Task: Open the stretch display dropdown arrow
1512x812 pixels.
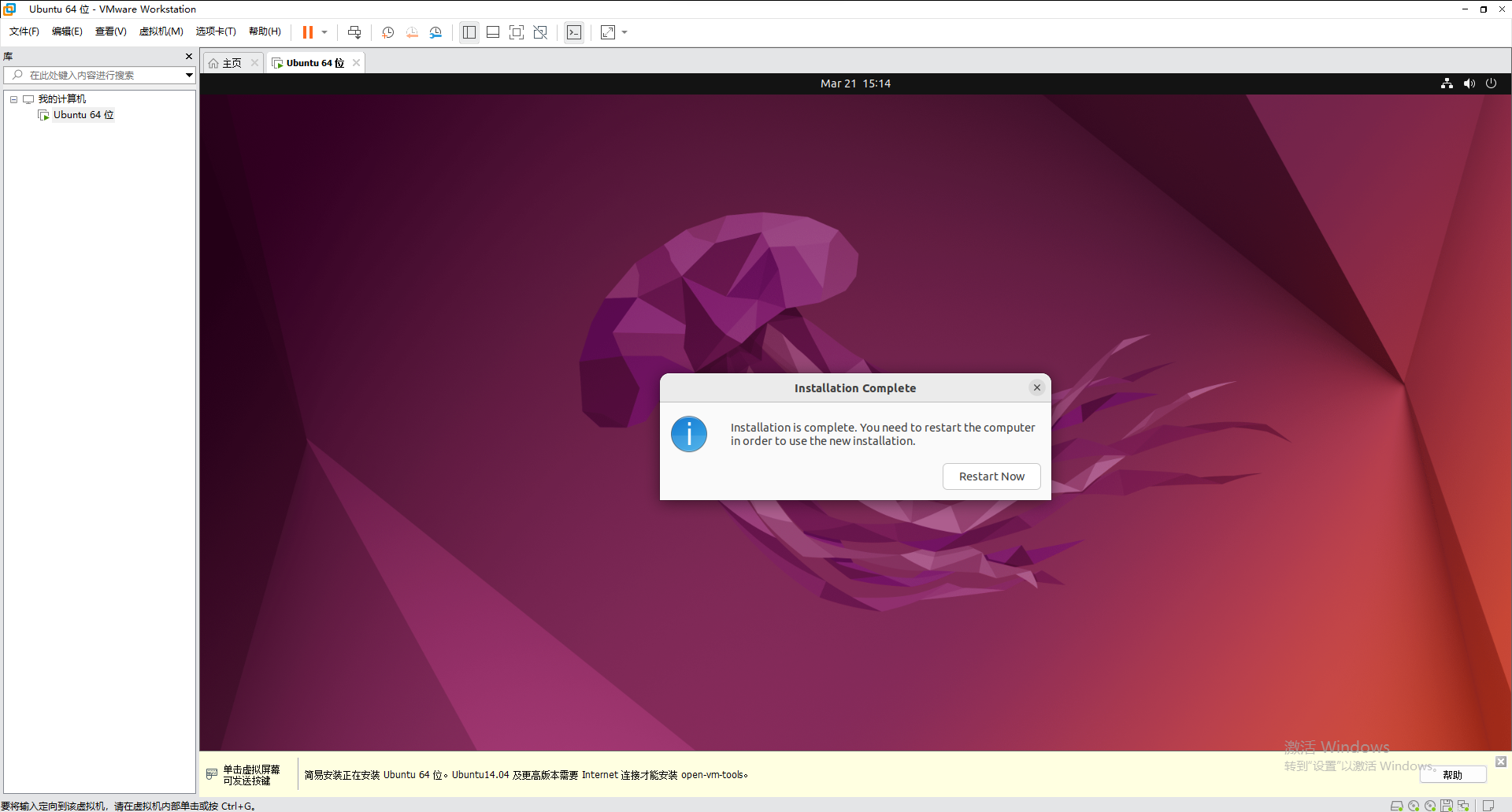Action: tap(624, 32)
